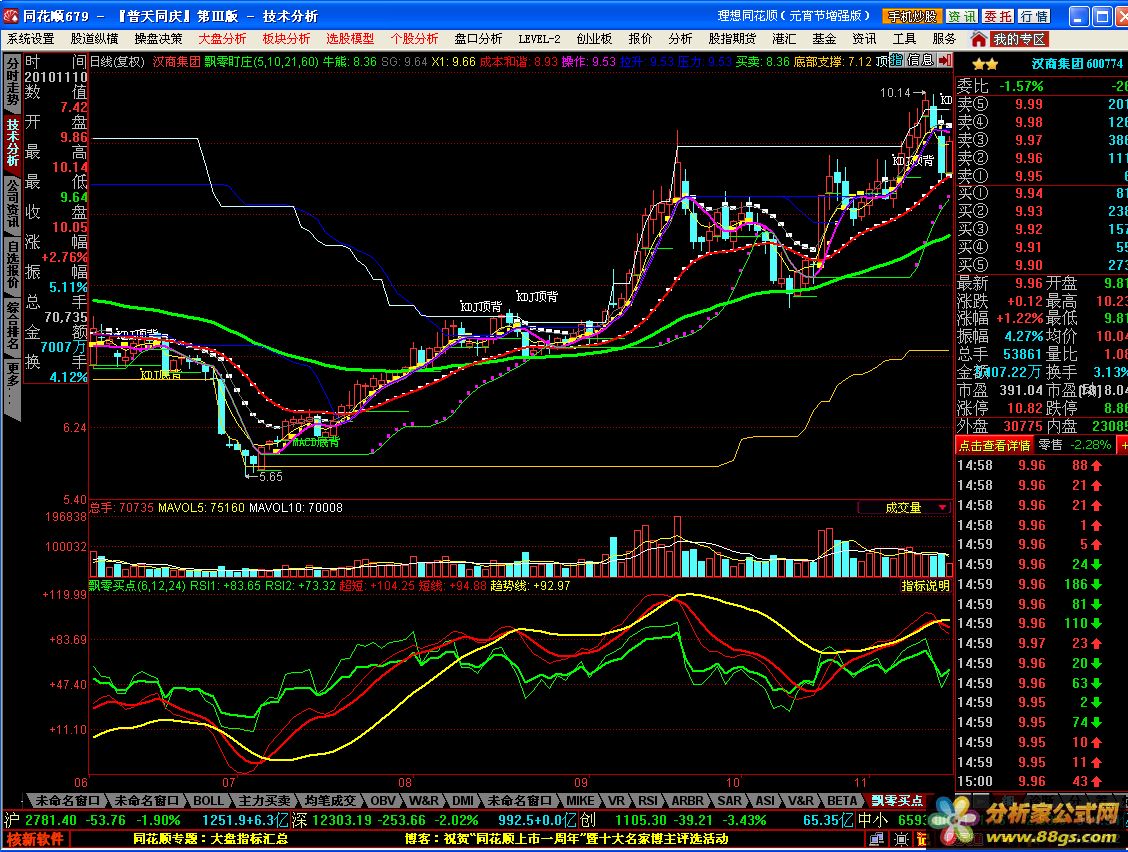Click the square target status bar icon

[901, 838]
